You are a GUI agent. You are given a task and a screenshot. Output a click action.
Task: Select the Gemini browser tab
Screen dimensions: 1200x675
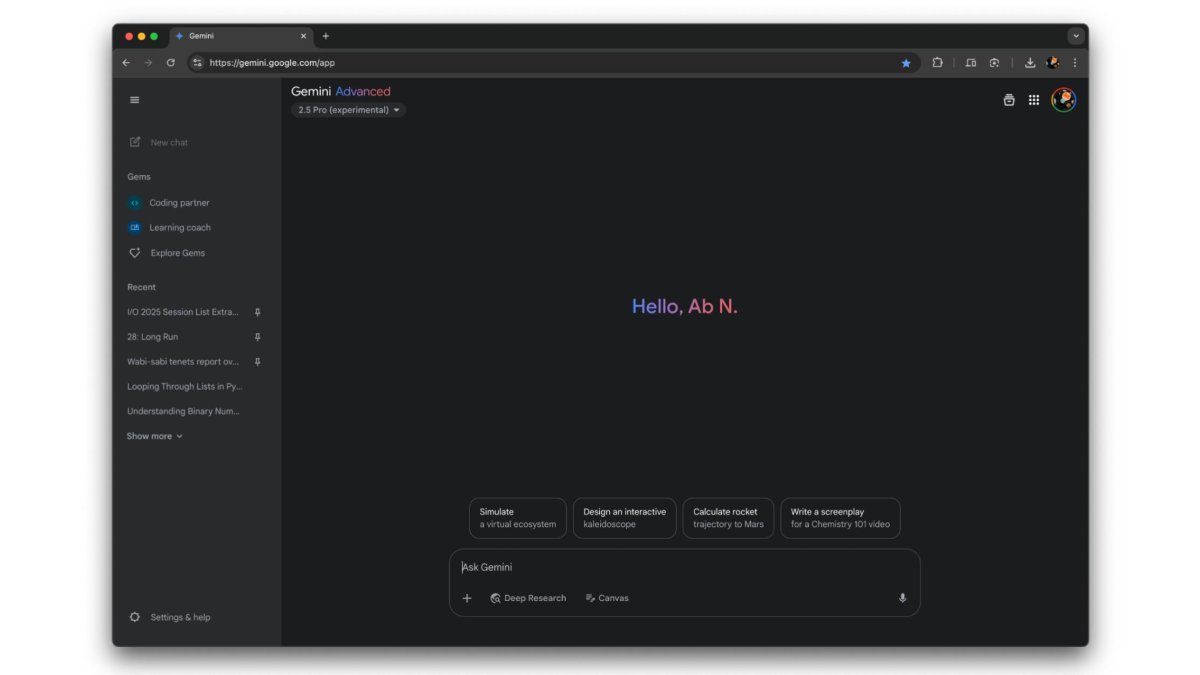point(241,36)
